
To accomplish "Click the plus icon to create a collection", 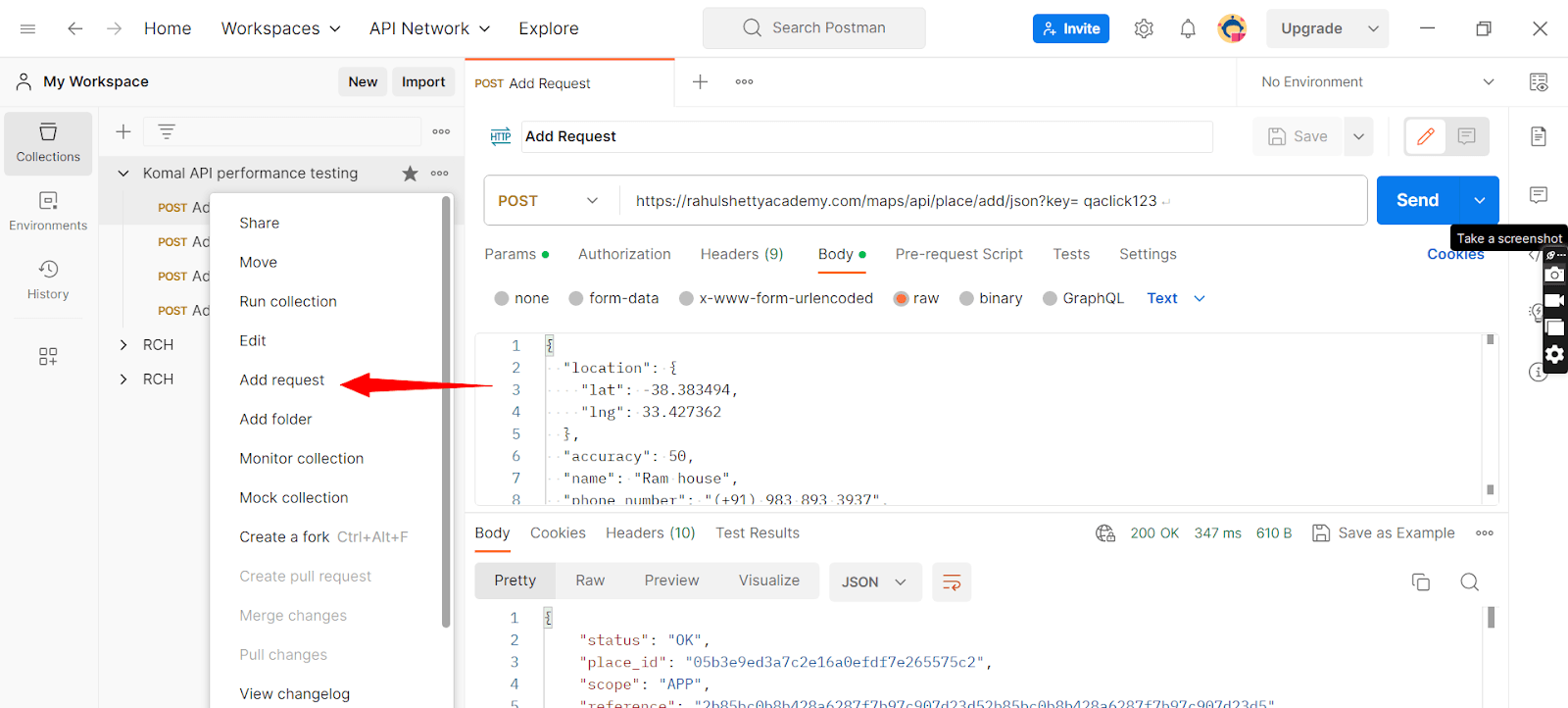I will click(123, 131).
